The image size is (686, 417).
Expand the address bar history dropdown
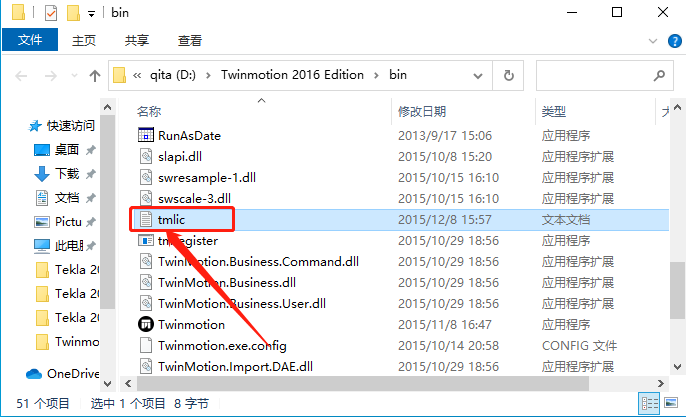478,76
